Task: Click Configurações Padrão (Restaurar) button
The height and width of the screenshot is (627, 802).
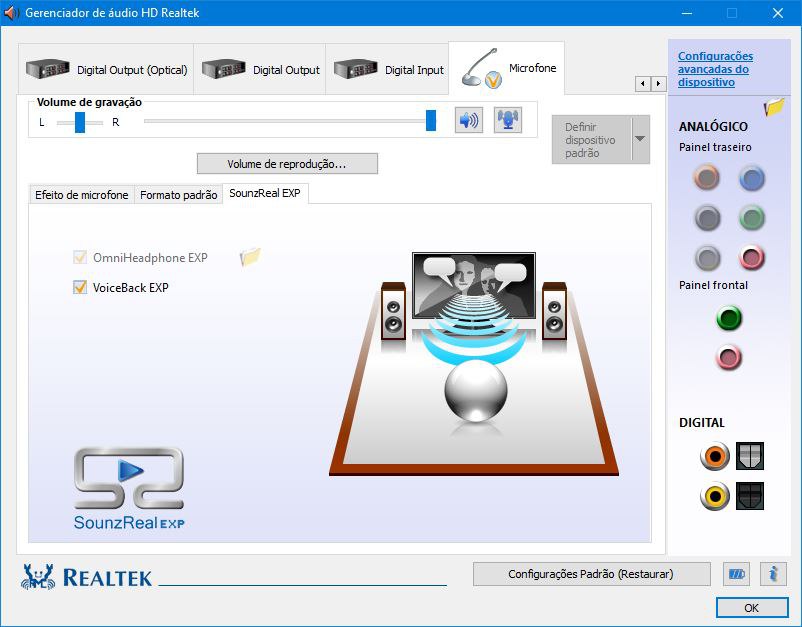Action: 591,574
